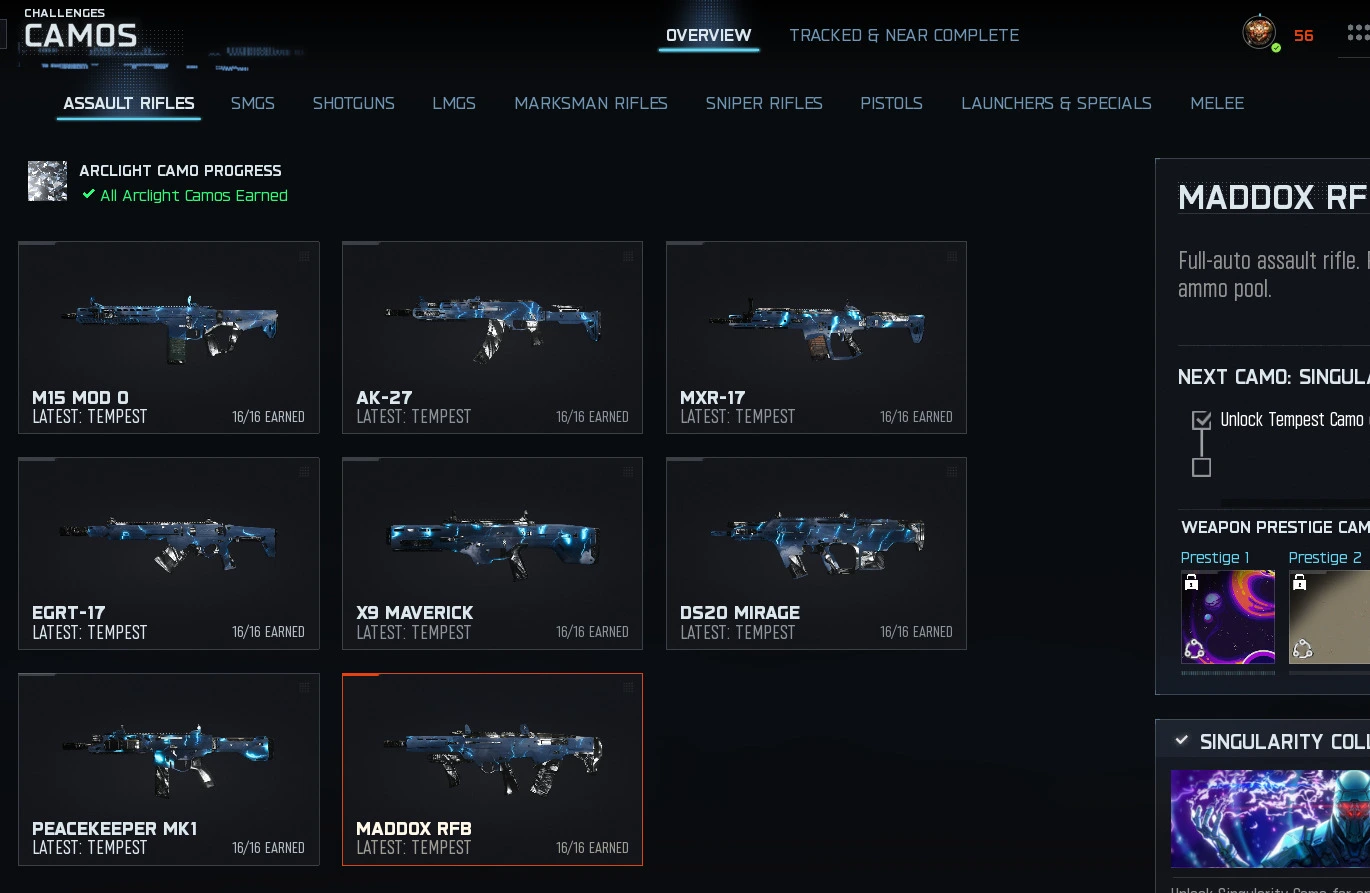The width and height of the screenshot is (1370, 893).
Task: Switch to the SMGS tab
Action: click(x=253, y=103)
